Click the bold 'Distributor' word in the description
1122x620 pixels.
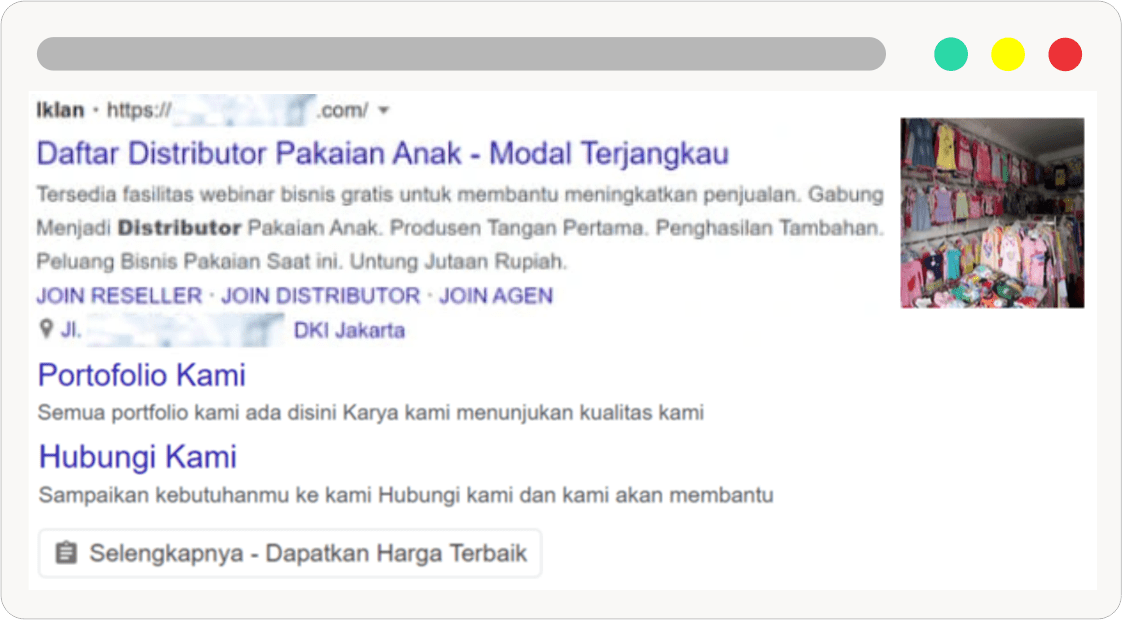(x=179, y=228)
